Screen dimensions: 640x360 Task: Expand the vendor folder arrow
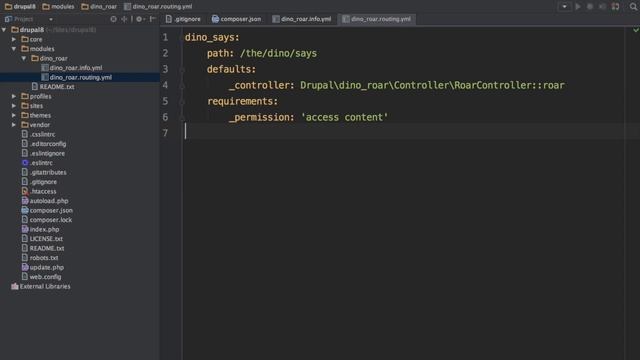(14, 124)
